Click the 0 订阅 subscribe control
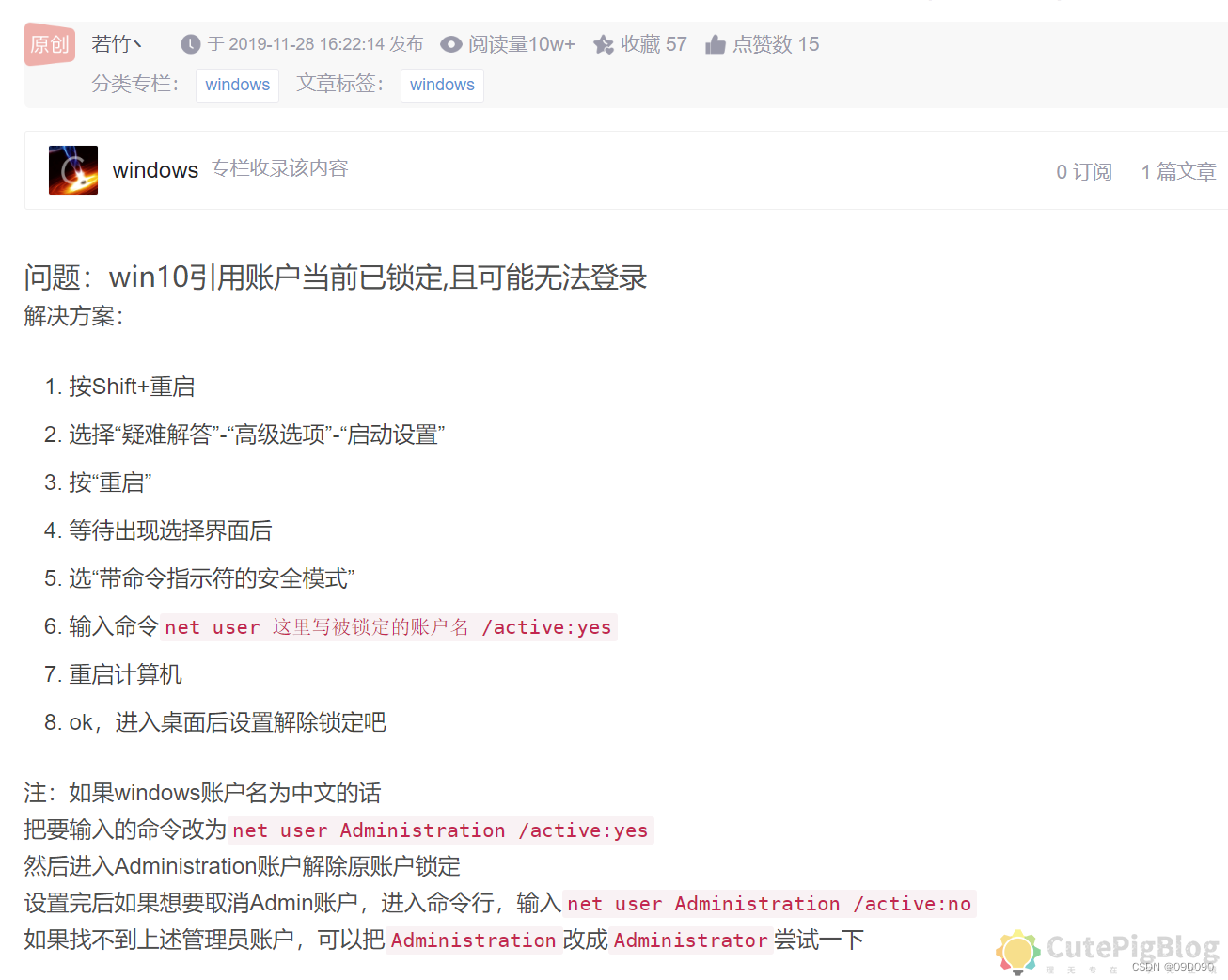 click(1082, 171)
